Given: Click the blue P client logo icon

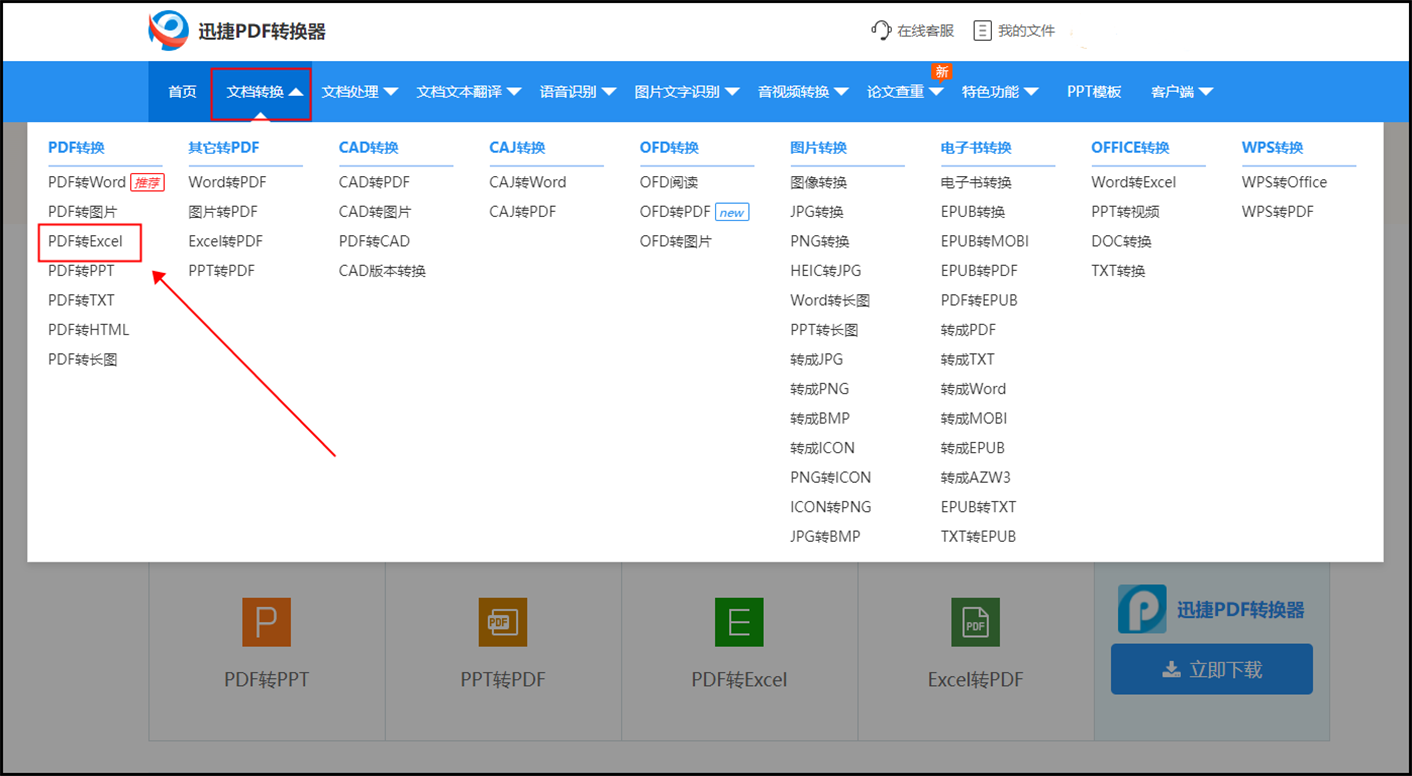Looking at the screenshot, I should (1142, 609).
